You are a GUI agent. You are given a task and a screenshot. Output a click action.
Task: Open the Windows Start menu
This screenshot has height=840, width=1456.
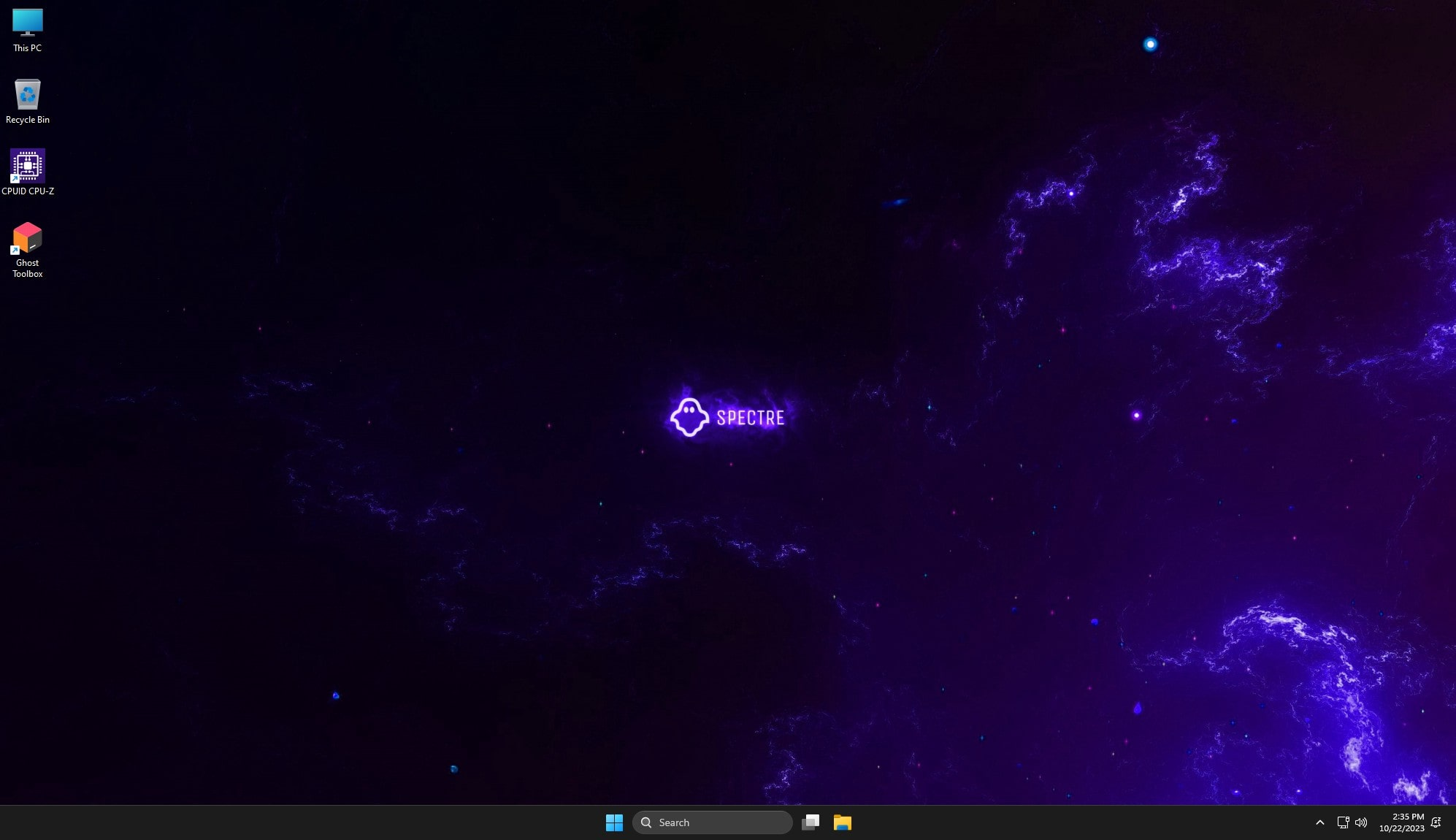614,822
